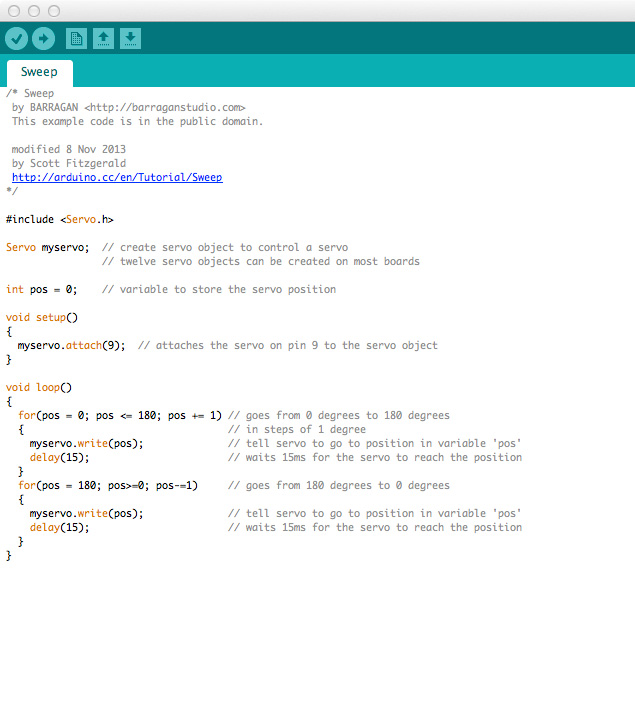Screen dimensions: 635x712
Task: Click the '// in steps of 1 degree' comment
Action: tap(297, 430)
